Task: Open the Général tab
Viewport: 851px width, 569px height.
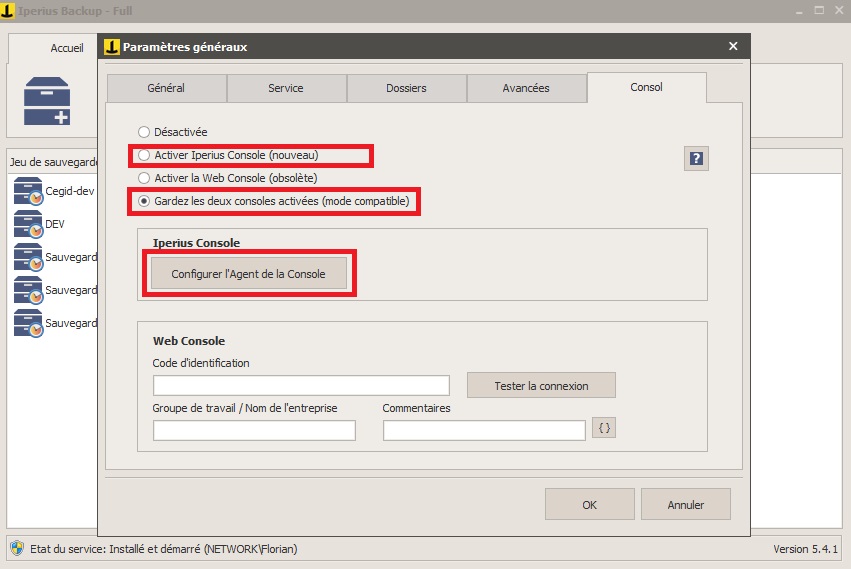Action: (x=167, y=88)
